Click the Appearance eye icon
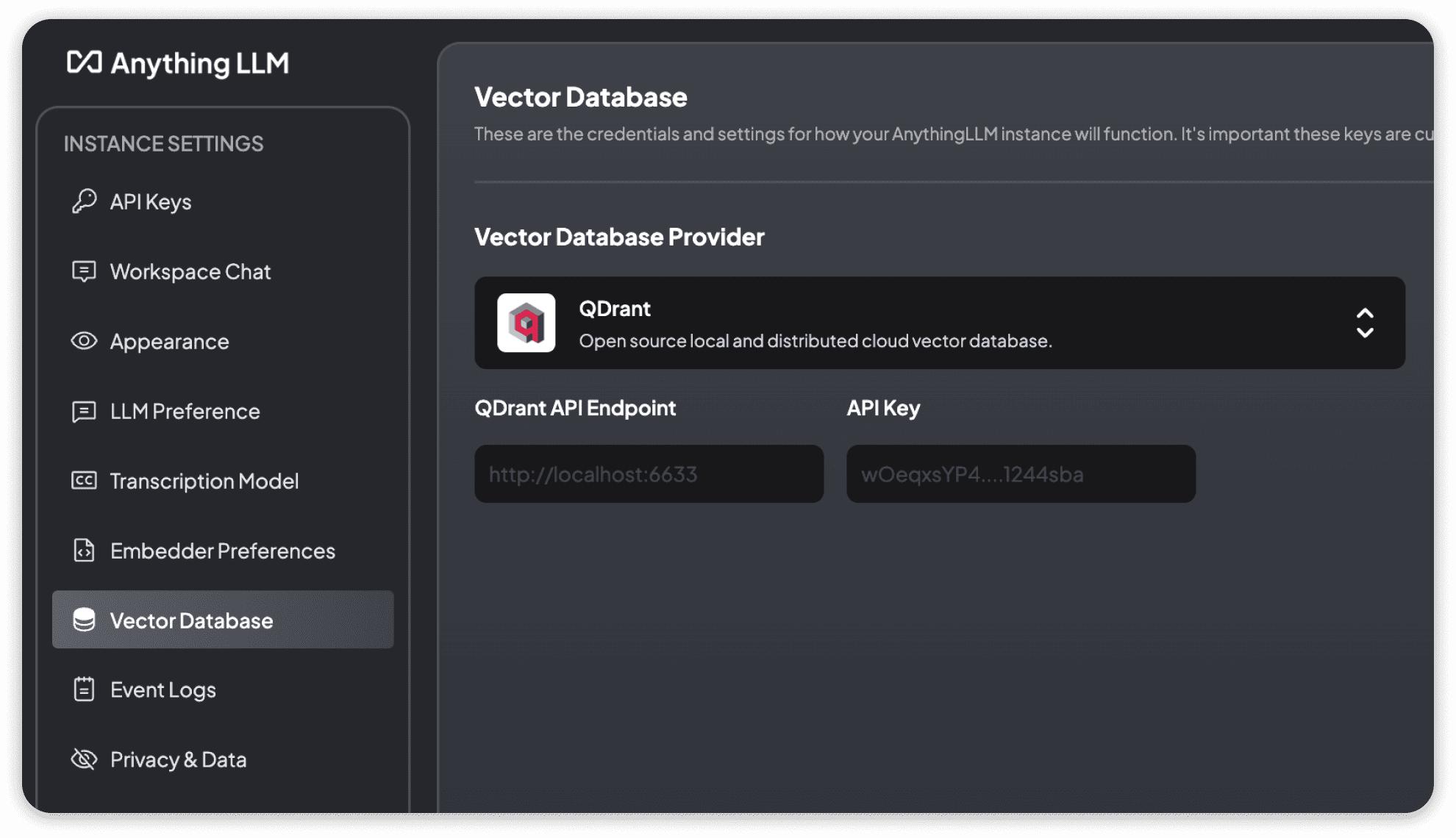This screenshot has width=1456, height=838. (84, 341)
